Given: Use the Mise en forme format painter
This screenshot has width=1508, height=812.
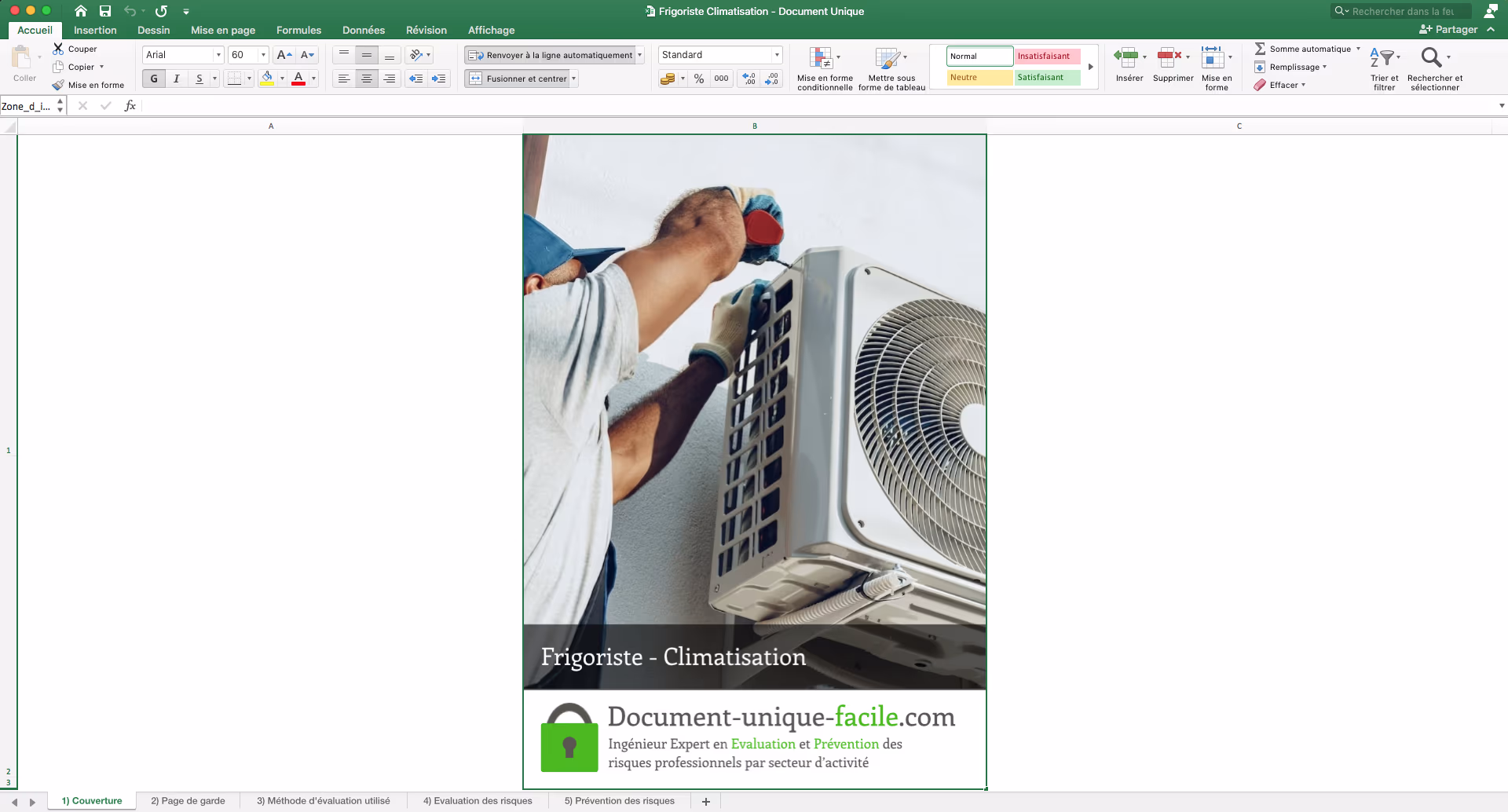Looking at the screenshot, I should (x=88, y=85).
